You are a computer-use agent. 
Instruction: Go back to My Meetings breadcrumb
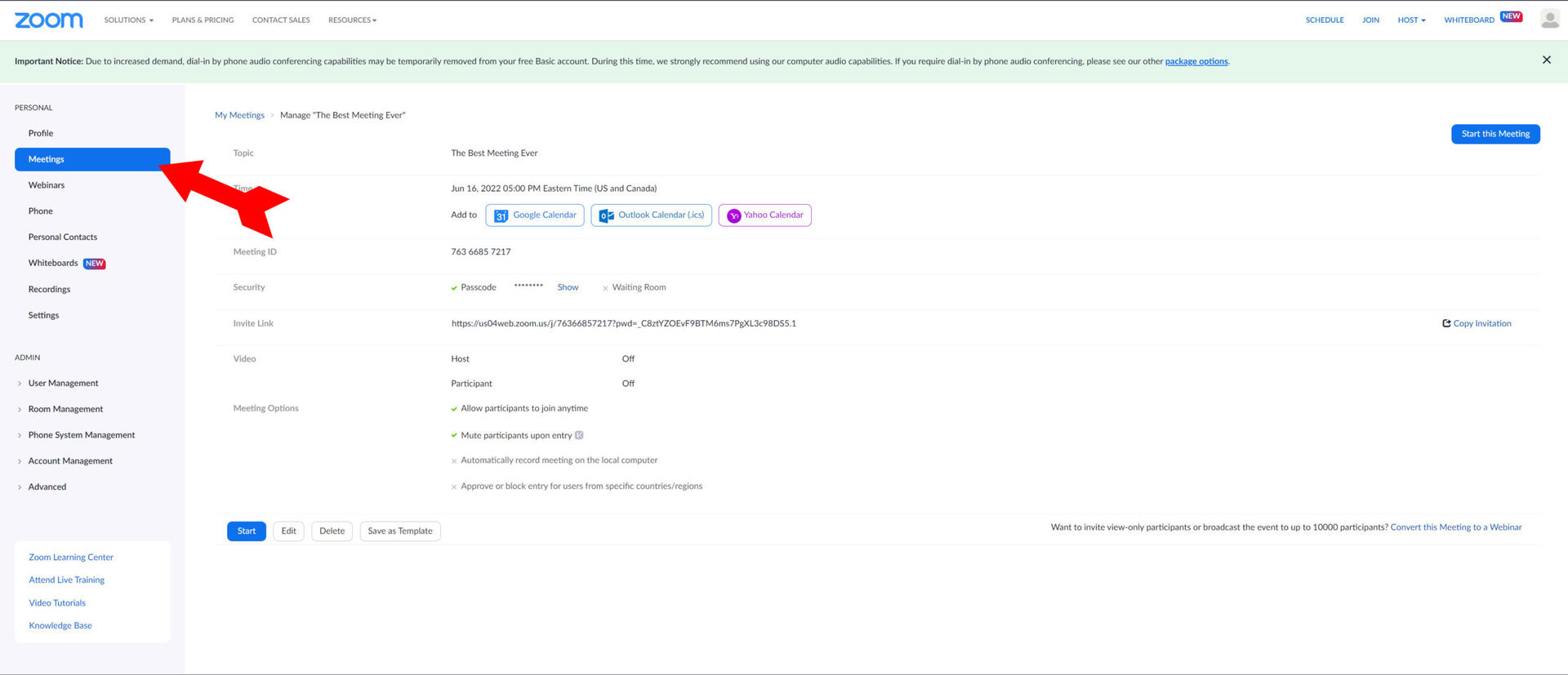[239, 115]
